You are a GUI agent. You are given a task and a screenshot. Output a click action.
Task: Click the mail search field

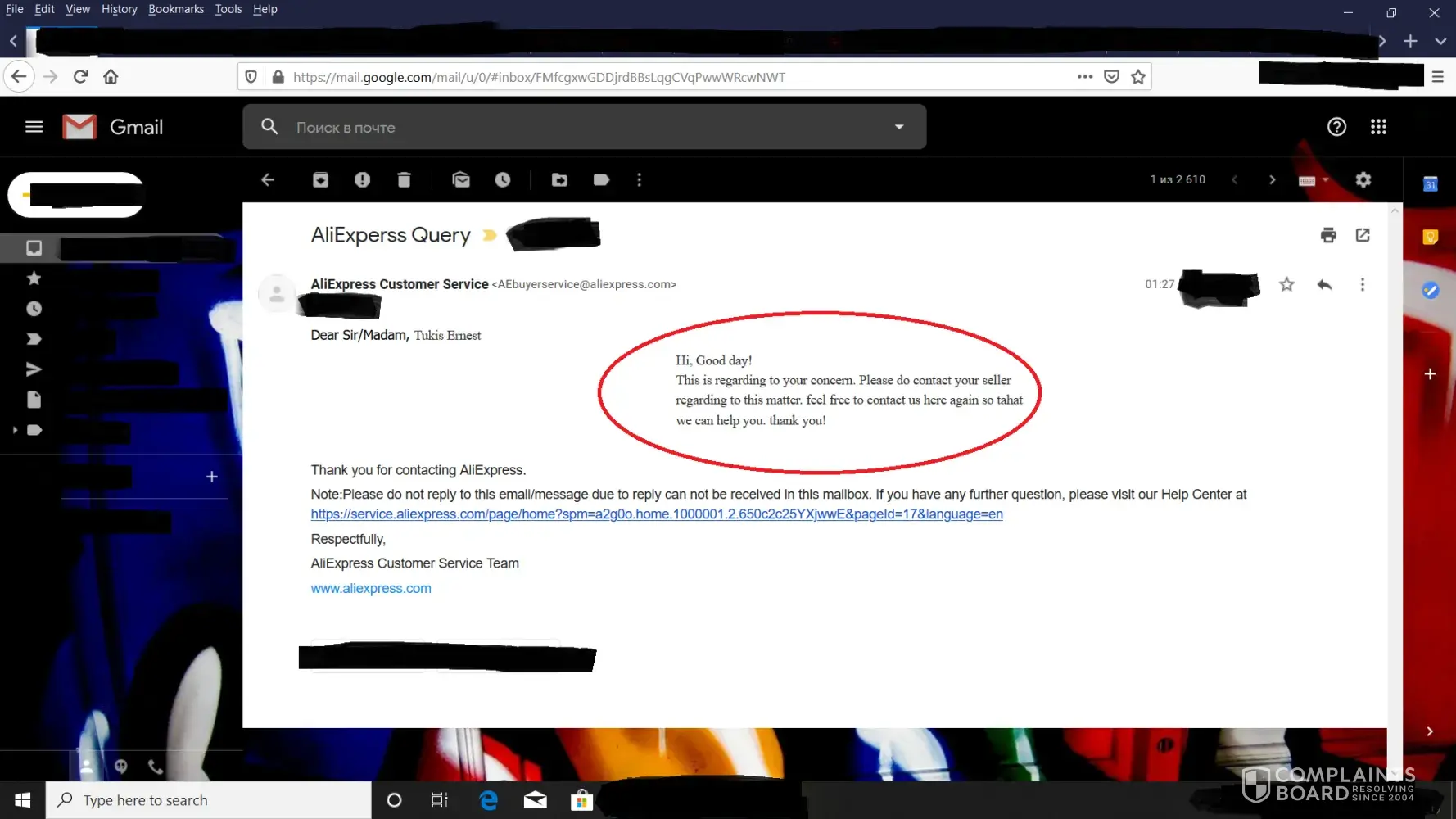click(584, 127)
